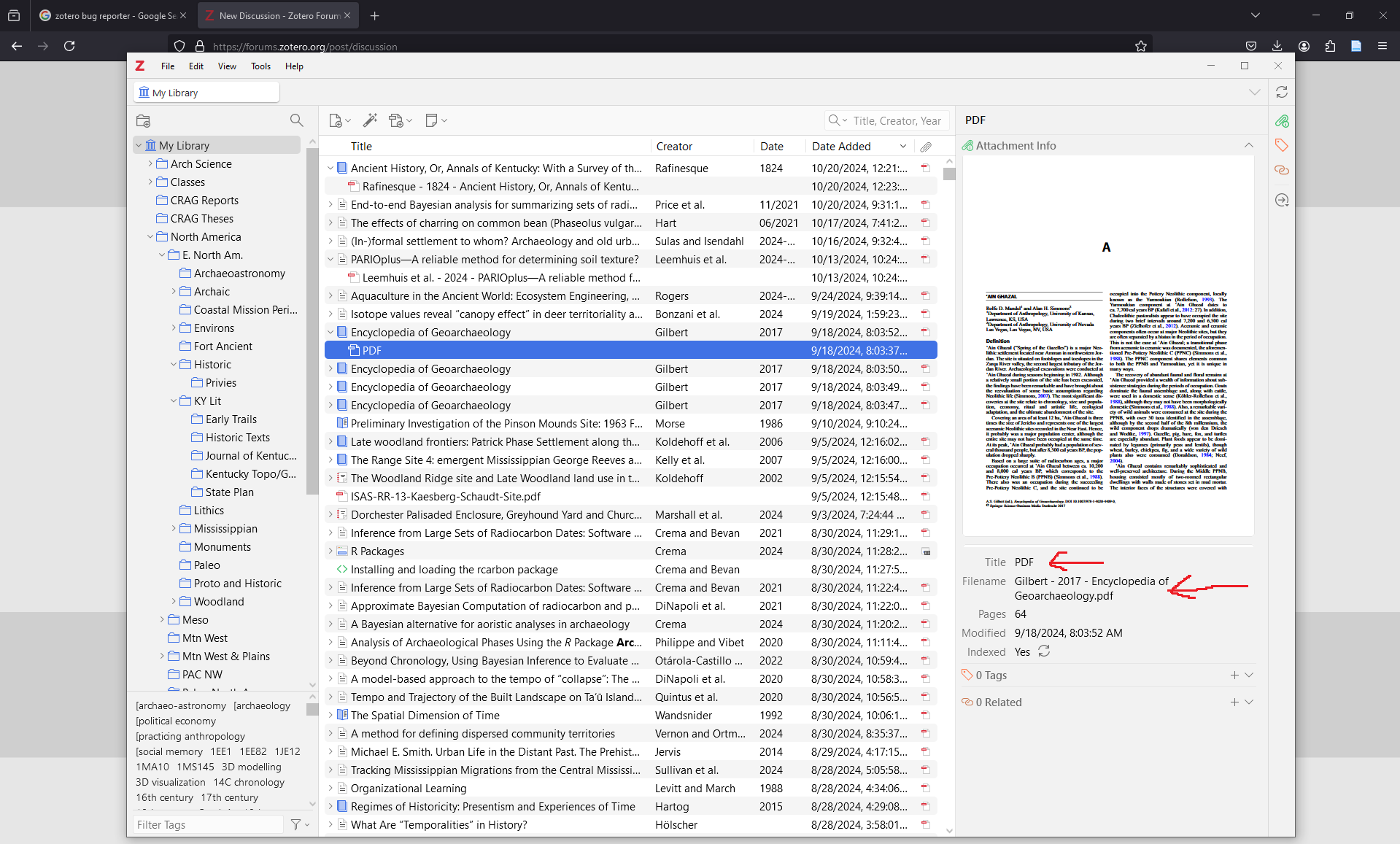Collapse the North America collection

pyautogui.click(x=150, y=237)
